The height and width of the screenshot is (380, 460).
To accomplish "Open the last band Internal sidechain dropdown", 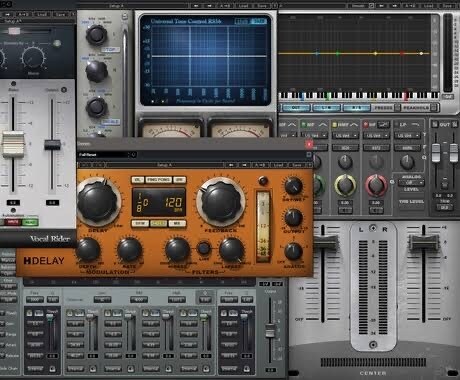I will tap(229, 369).
